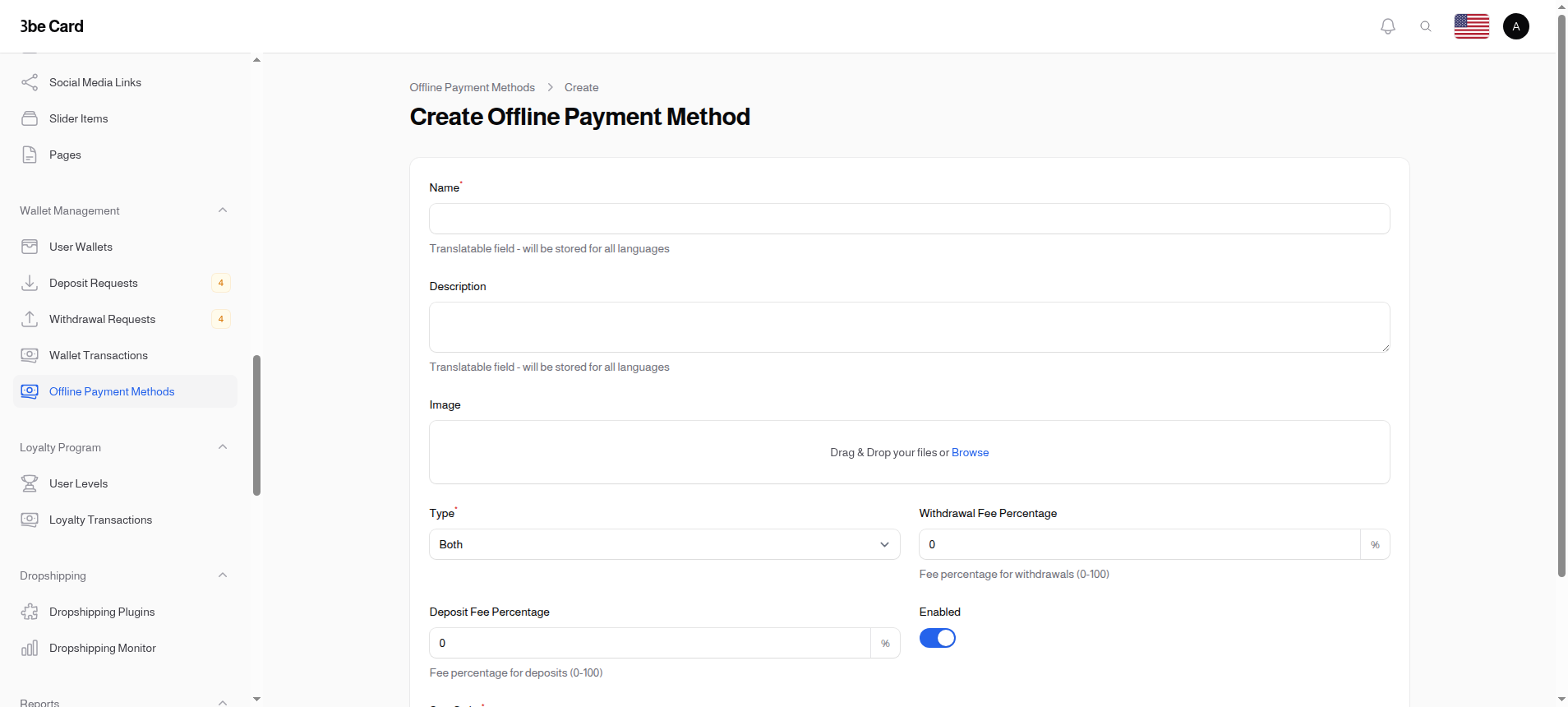Select Offline Payment Methods in sidebar

pyautogui.click(x=125, y=391)
